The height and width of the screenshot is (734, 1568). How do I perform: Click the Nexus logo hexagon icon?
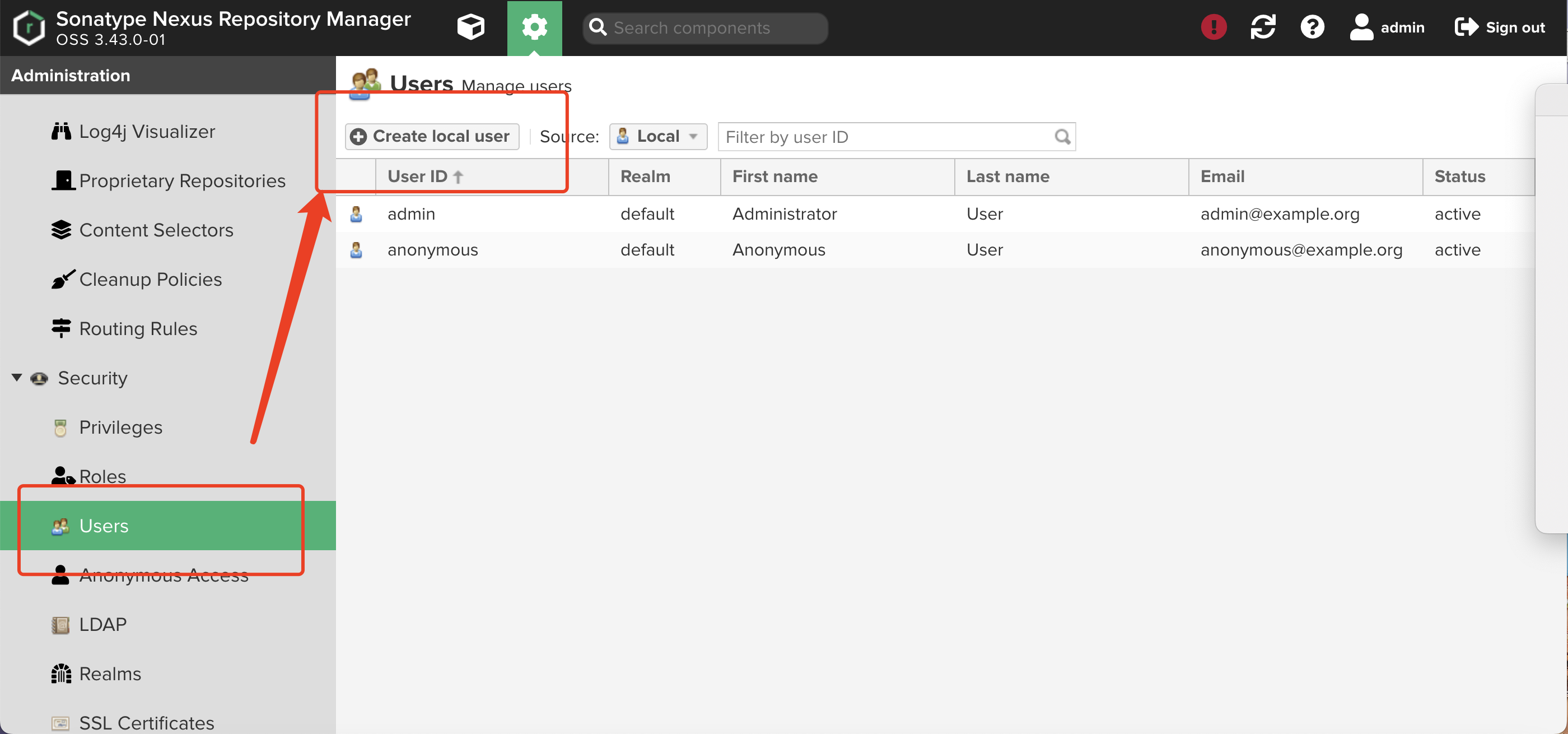(x=29, y=28)
